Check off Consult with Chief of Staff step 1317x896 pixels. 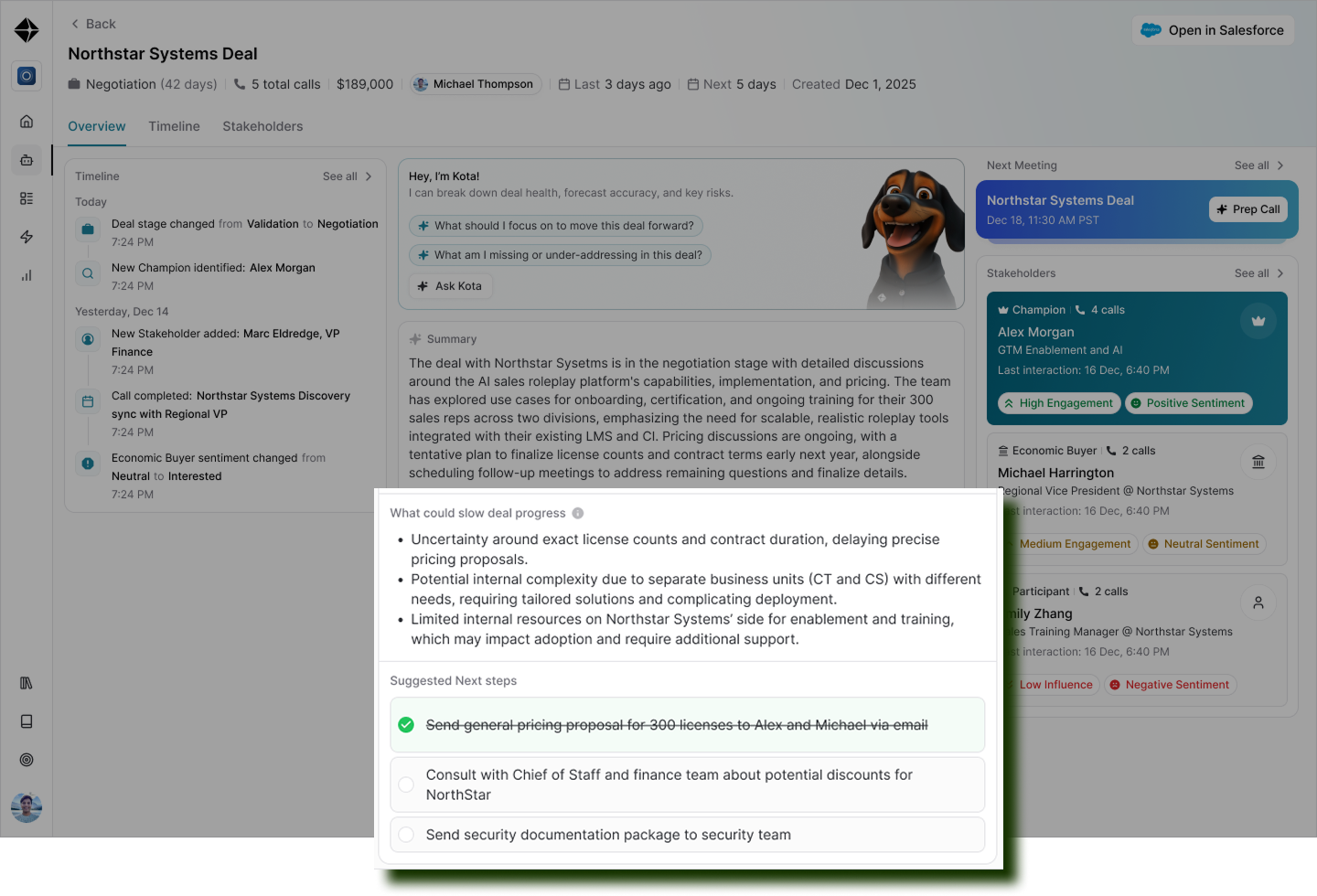click(406, 784)
